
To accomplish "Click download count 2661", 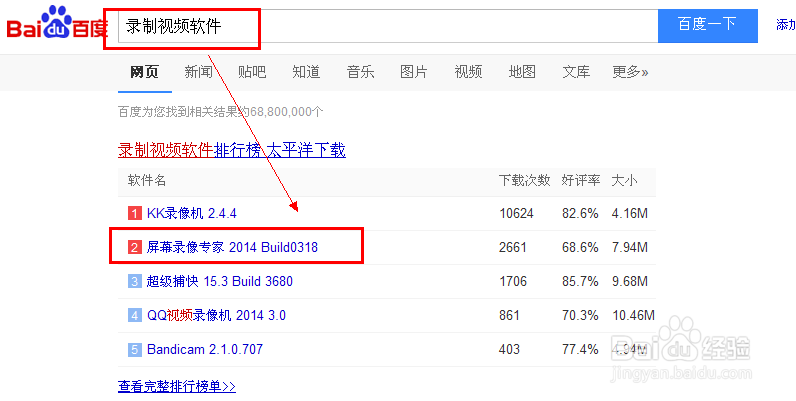I will (513, 247).
